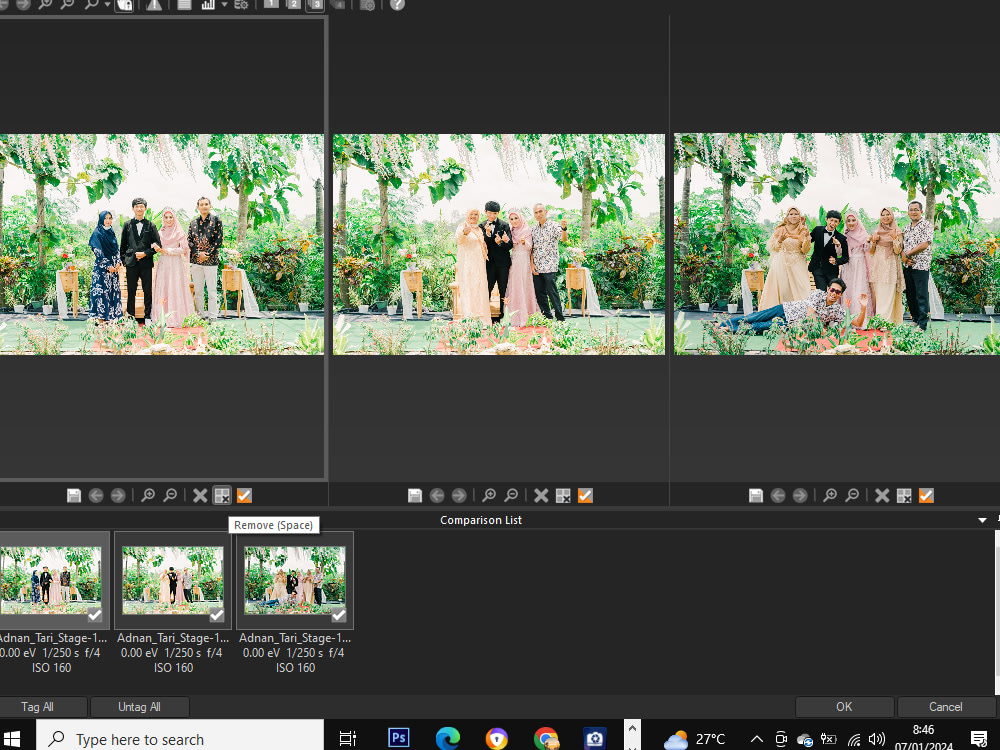Go to previous image using the left arrow
This screenshot has height=750, width=1000.
pyautogui.click(x=96, y=495)
